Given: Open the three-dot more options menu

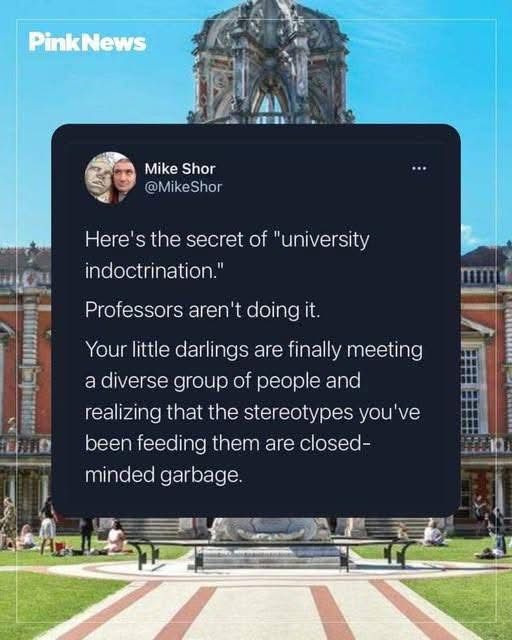Looking at the screenshot, I should pyautogui.click(x=419, y=168).
